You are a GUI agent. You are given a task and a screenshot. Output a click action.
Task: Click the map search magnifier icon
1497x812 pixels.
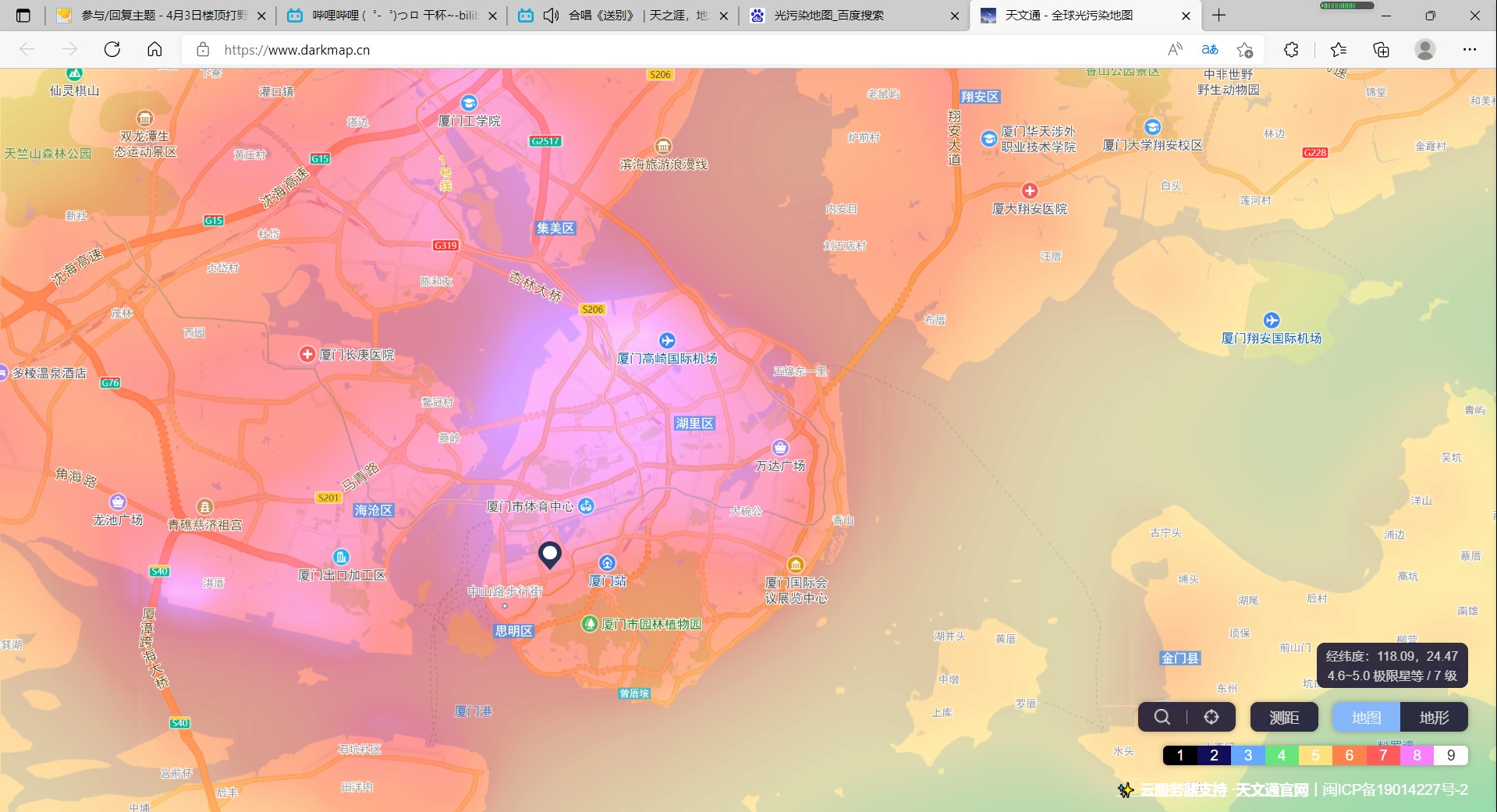1162,717
